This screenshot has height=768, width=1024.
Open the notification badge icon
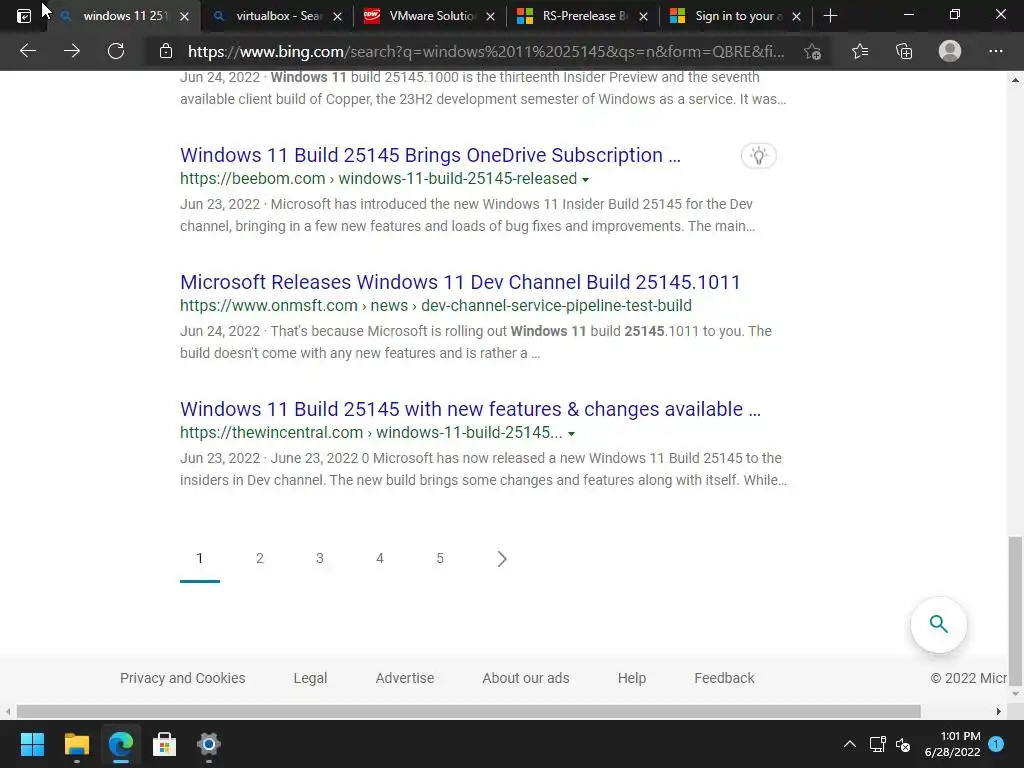click(996, 744)
